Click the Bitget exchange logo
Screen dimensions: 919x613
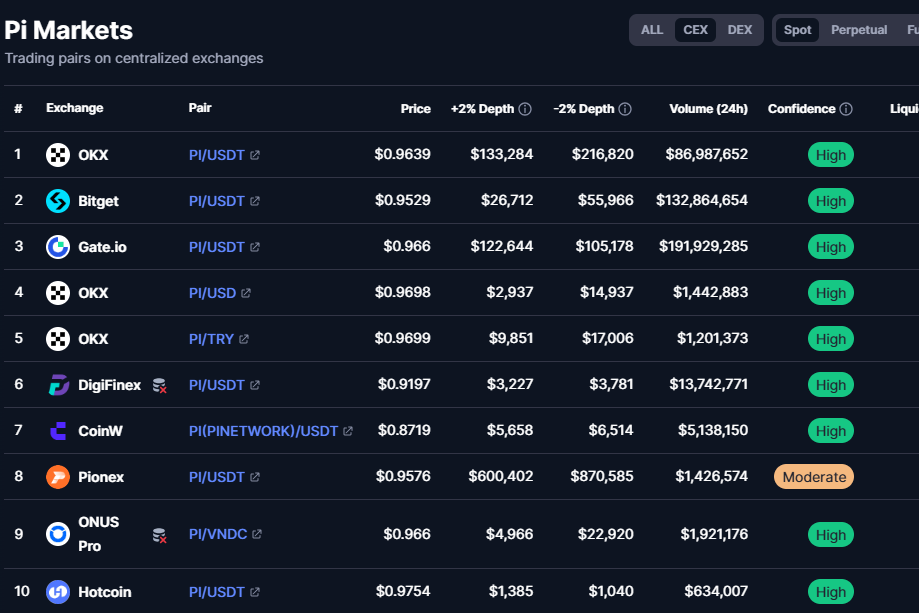58,201
